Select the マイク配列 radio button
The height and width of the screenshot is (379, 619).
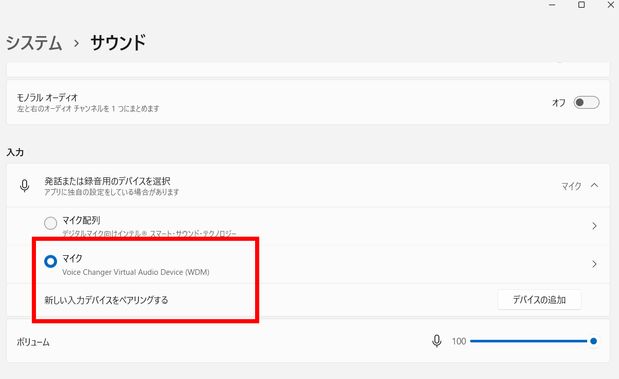51,223
